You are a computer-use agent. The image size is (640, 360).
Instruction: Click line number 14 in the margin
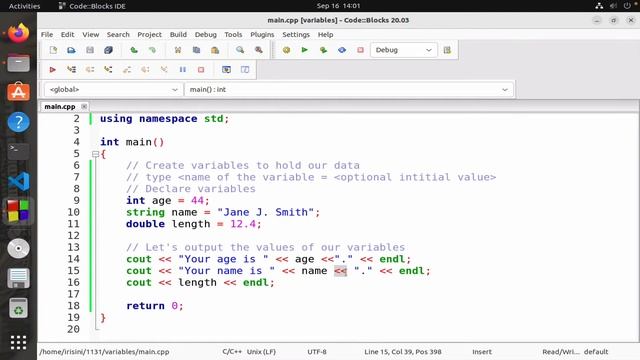(73, 259)
